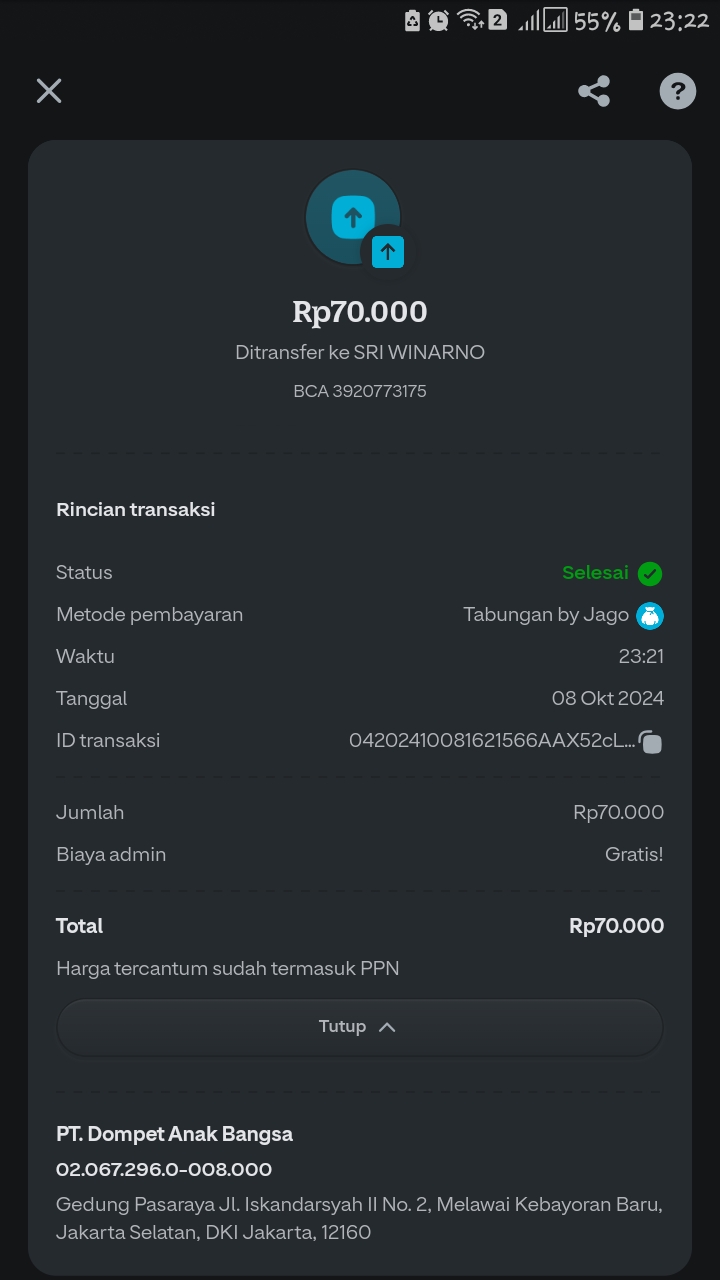Copy the transaction ID using copy icon
The height and width of the screenshot is (1280, 720).
(651, 742)
